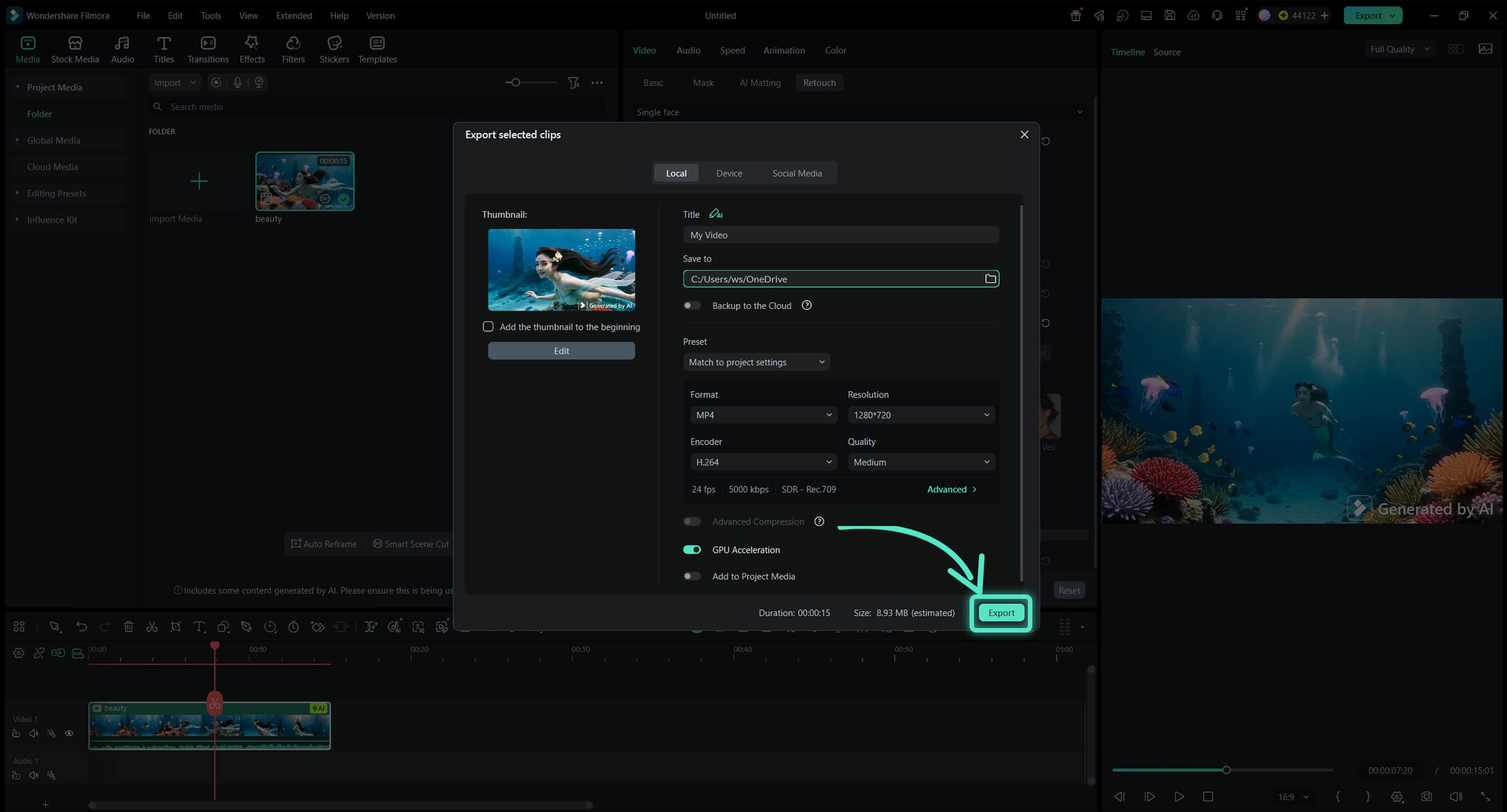Viewport: 1507px width, 812px height.
Task: Disable GPU Acceleration switch
Action: [692, 550]
